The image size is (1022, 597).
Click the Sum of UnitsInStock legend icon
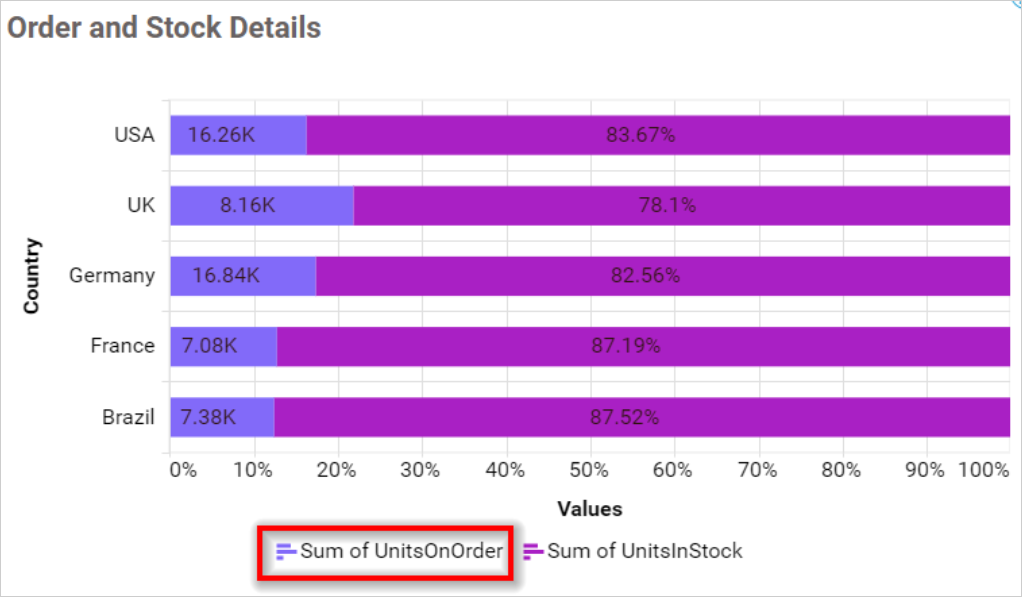tap(533, 551)
